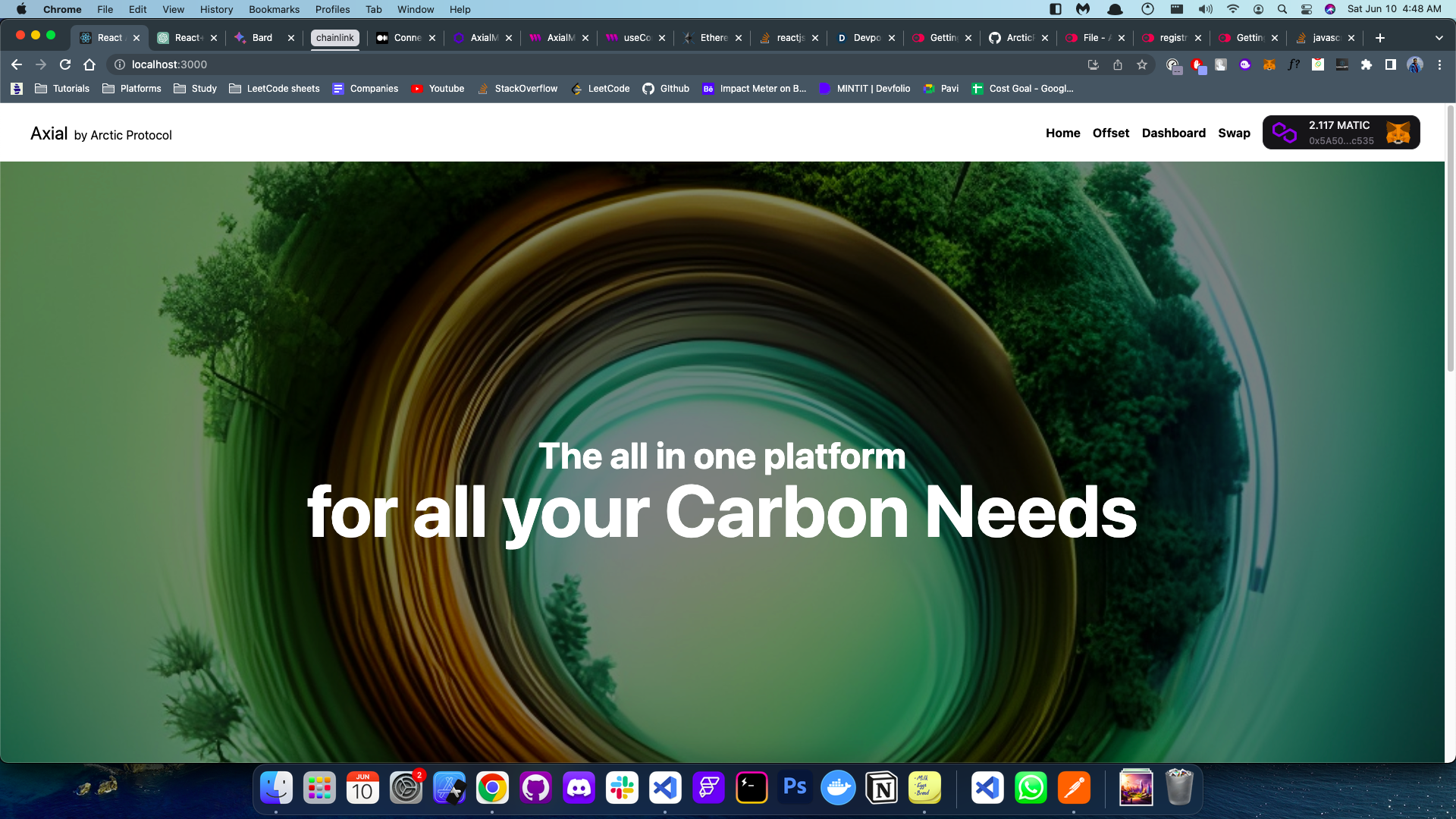The height and width of the screenshot is (819, 1456).
Task: Go to browser home page icon
Action: (89, 64)
